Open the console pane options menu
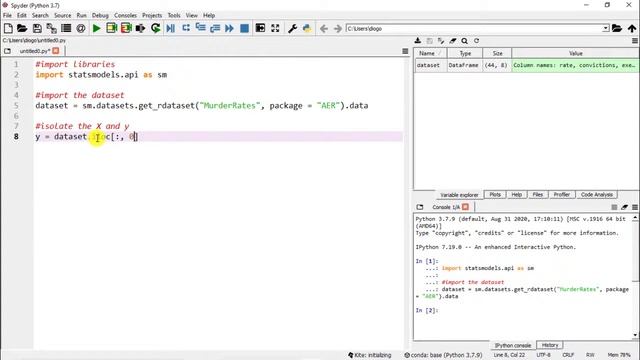Viewport: 640px width, 360px height. click(x=635, y=207)
